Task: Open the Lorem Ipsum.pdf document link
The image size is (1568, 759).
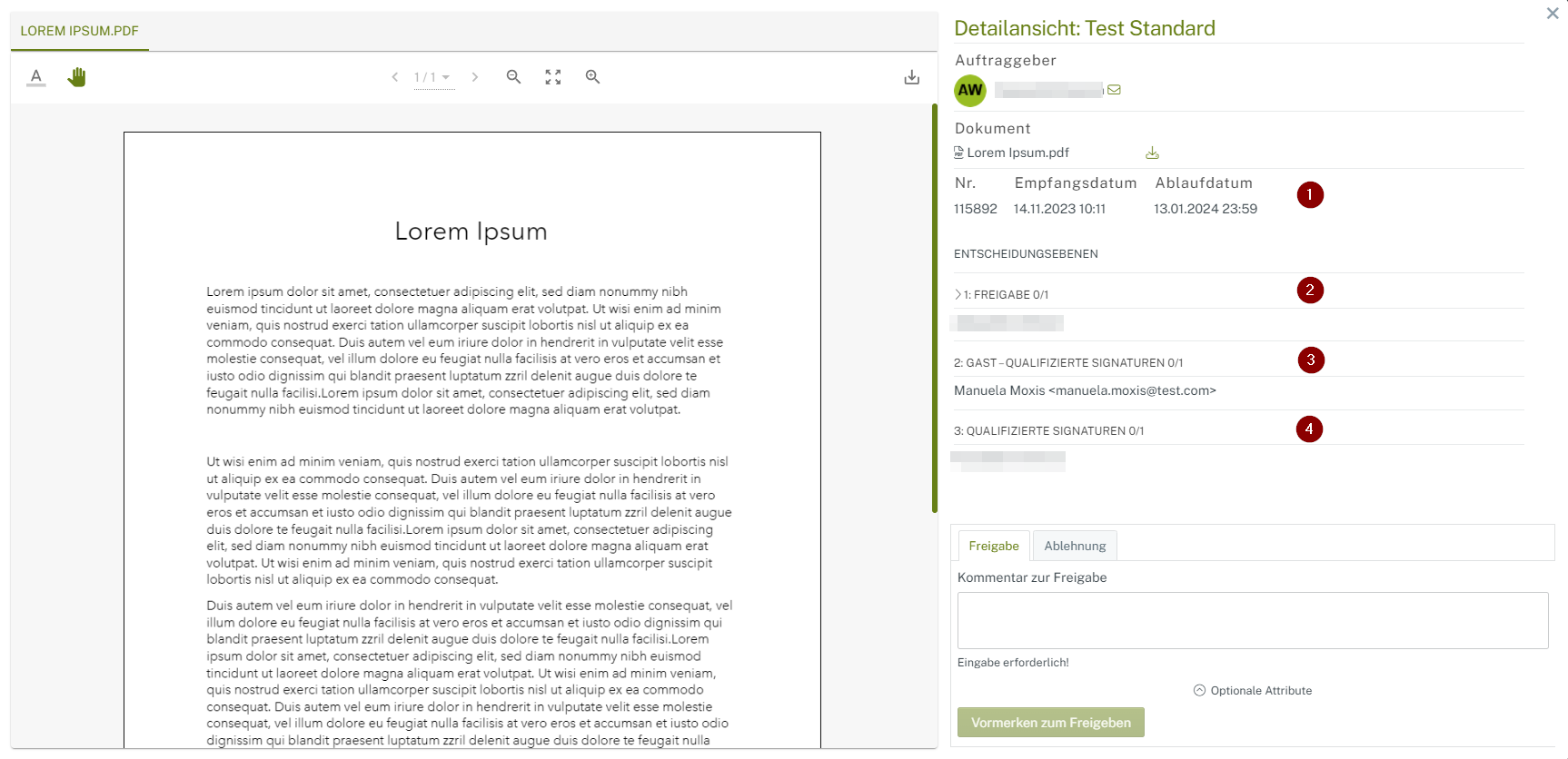Action: (1017, 153)
